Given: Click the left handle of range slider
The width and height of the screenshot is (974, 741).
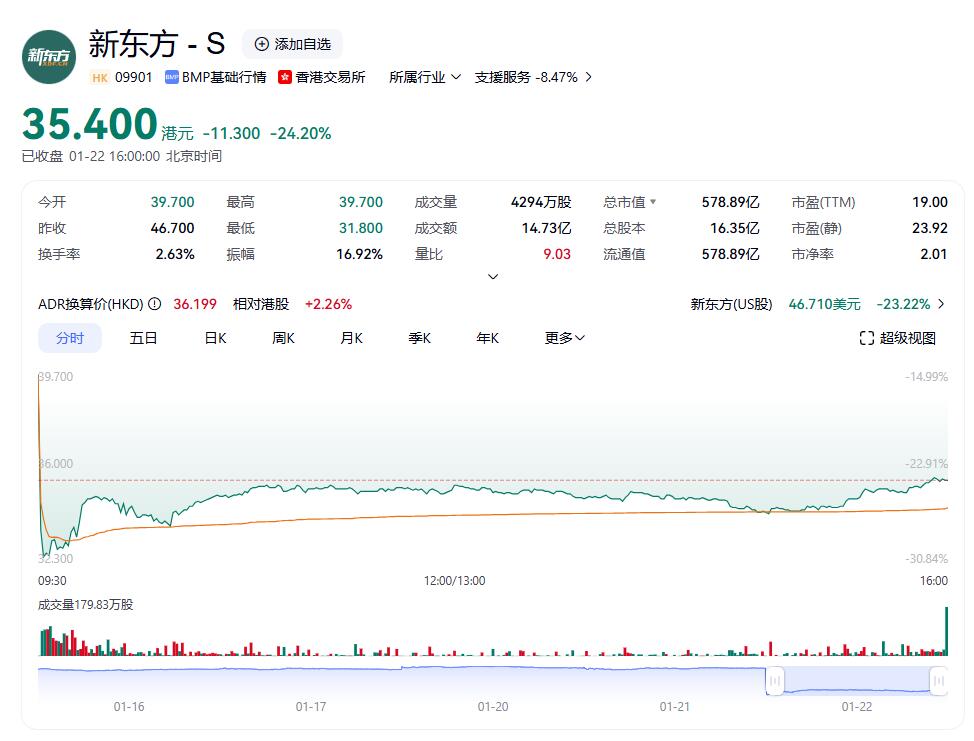Looking at the screenshot, I should click(774, 681).
